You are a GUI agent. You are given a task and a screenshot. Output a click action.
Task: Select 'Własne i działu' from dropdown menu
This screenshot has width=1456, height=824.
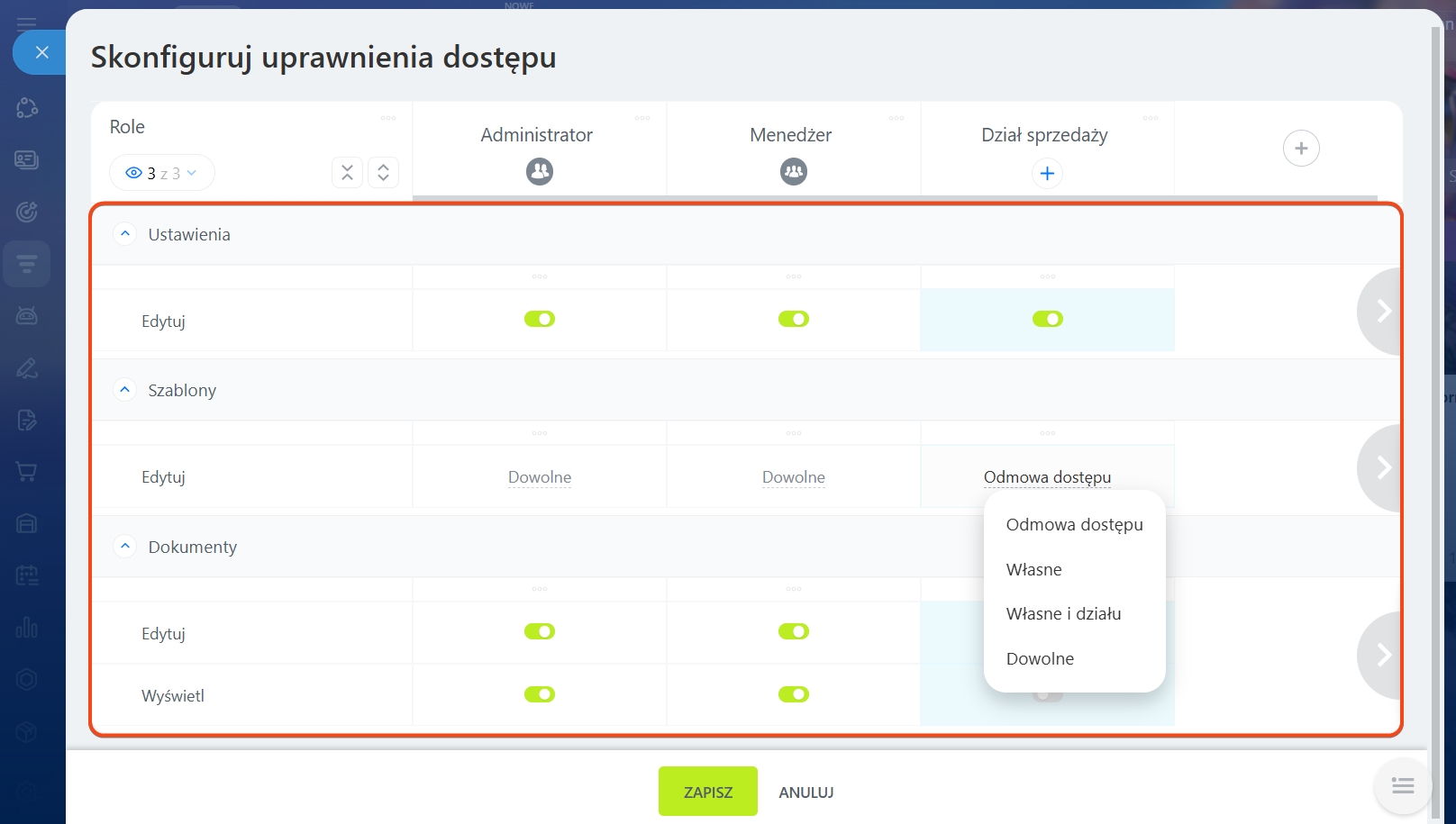coord(1063,614)
